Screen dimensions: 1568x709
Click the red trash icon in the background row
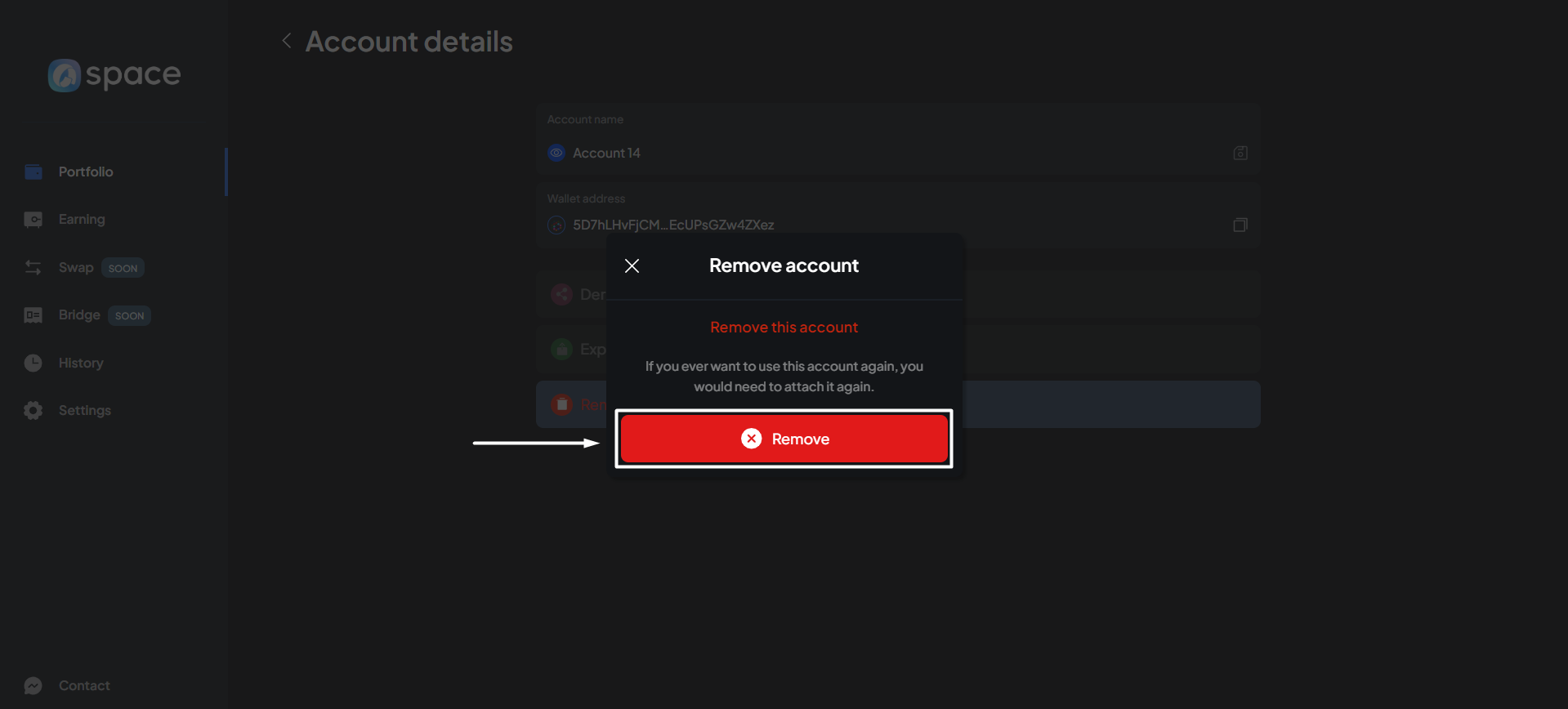tap(562, 404)
